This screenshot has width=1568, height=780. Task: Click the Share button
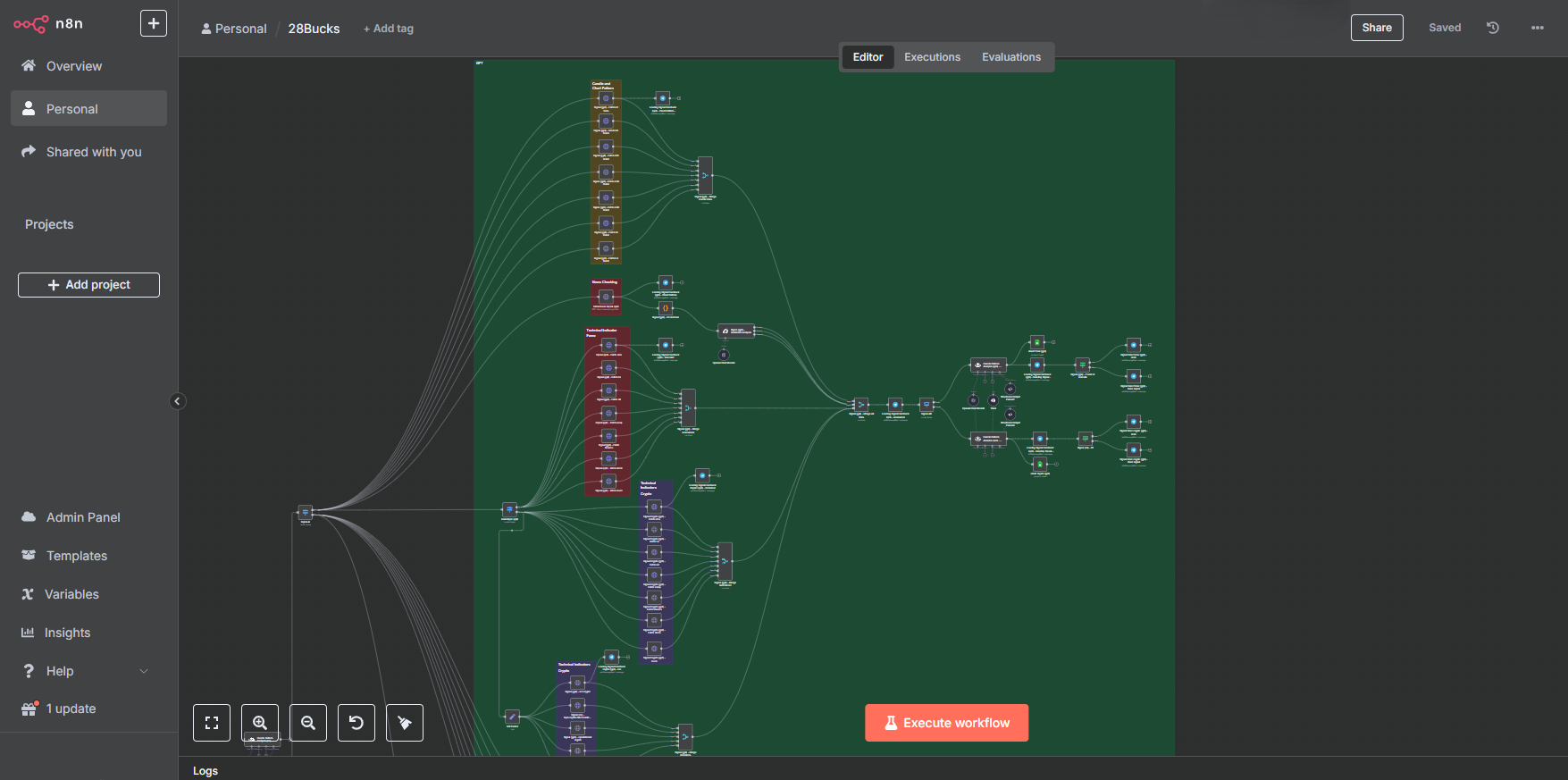1377,28
